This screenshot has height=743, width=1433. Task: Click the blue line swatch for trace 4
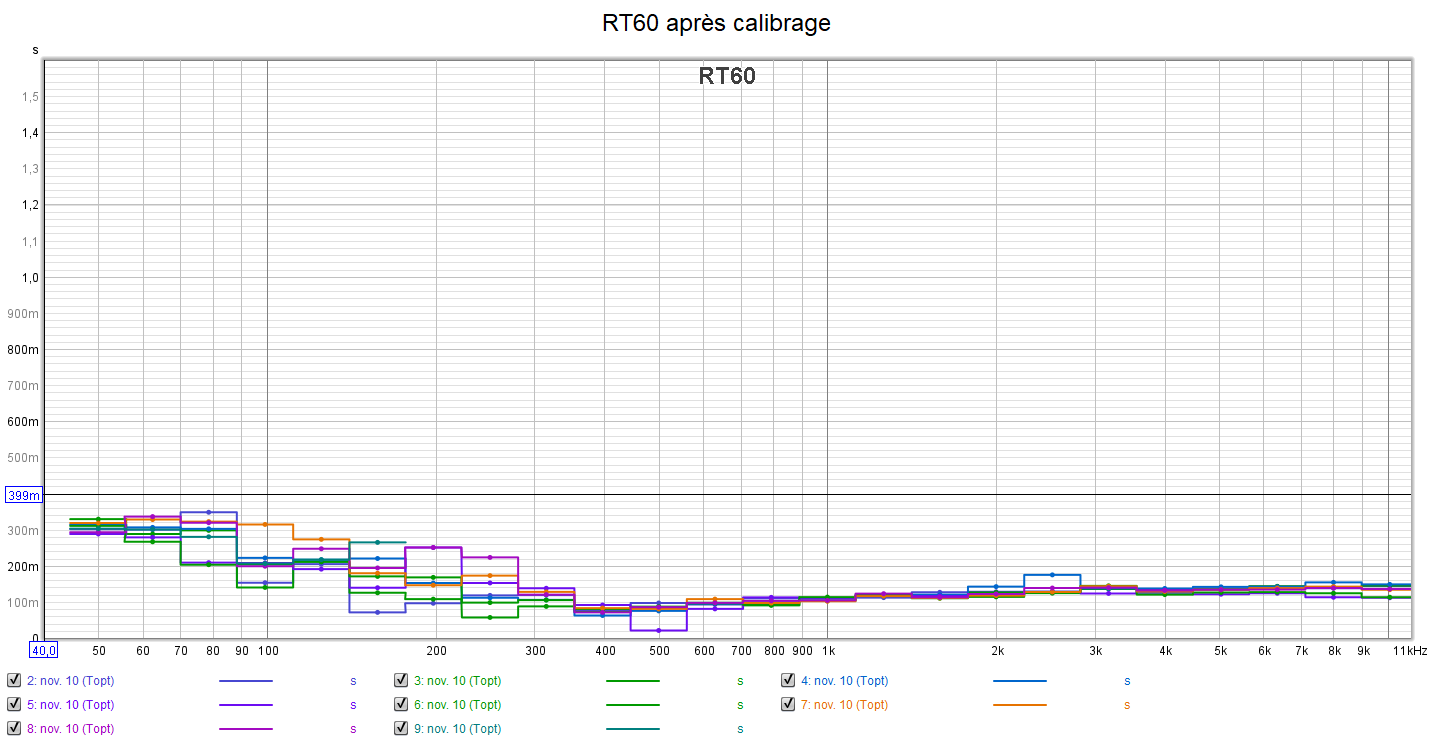pyautogui.click(x=1019, y=681)
